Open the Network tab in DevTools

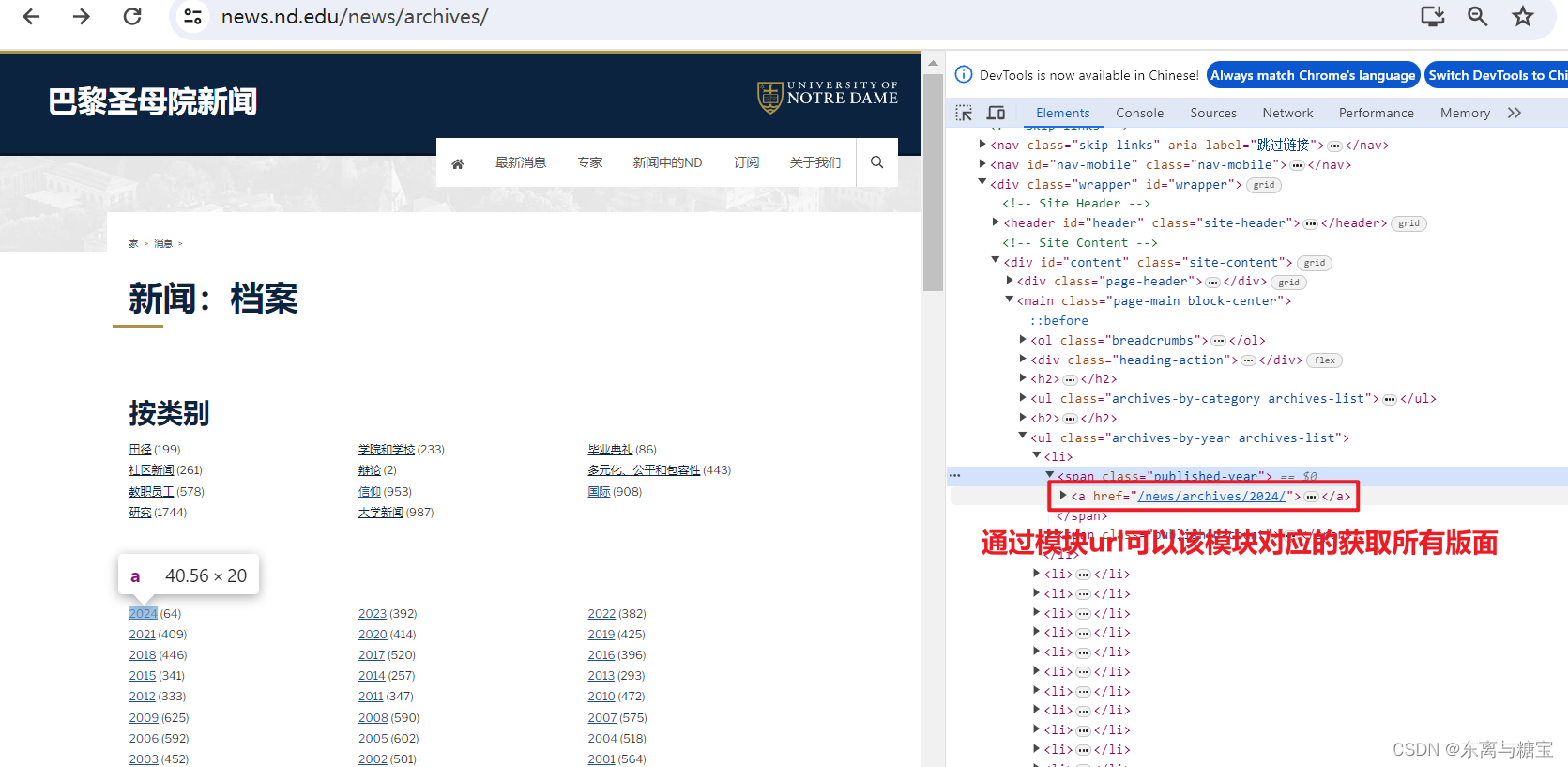pos(1287,113)
